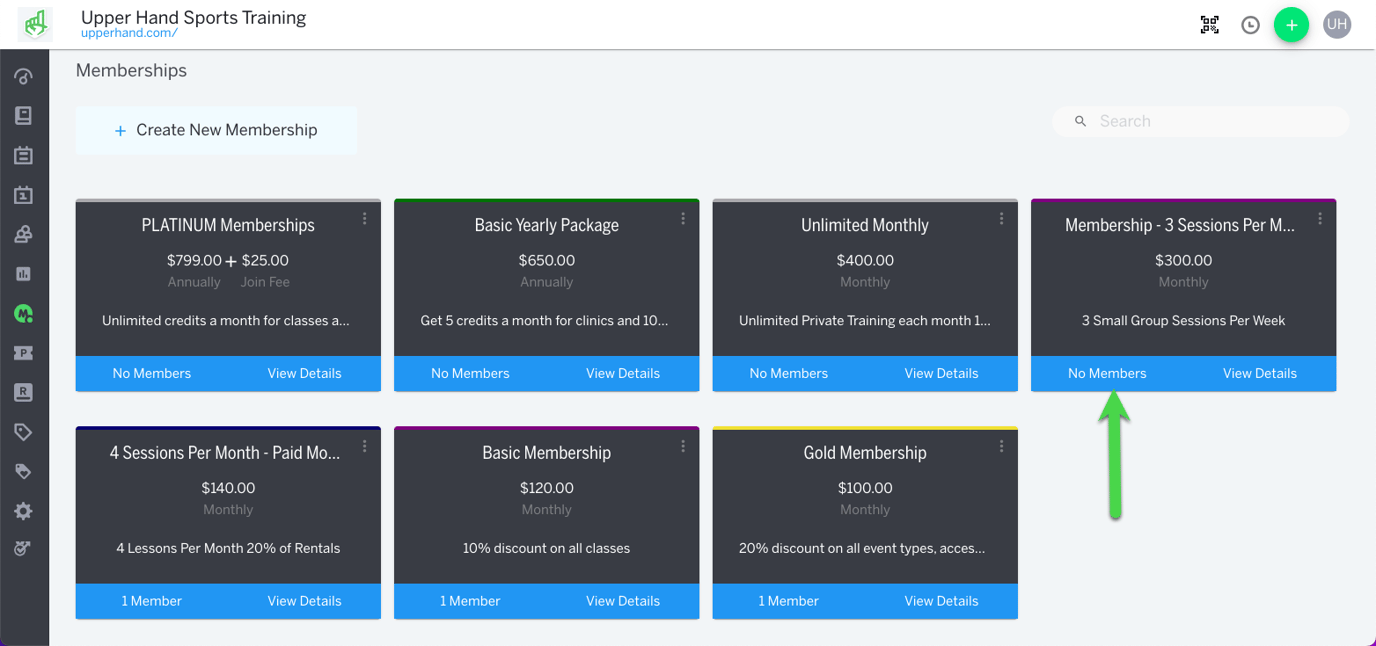Click Create New Membership button
This screenshot has width=1376, height=646.
pos(216,130)
